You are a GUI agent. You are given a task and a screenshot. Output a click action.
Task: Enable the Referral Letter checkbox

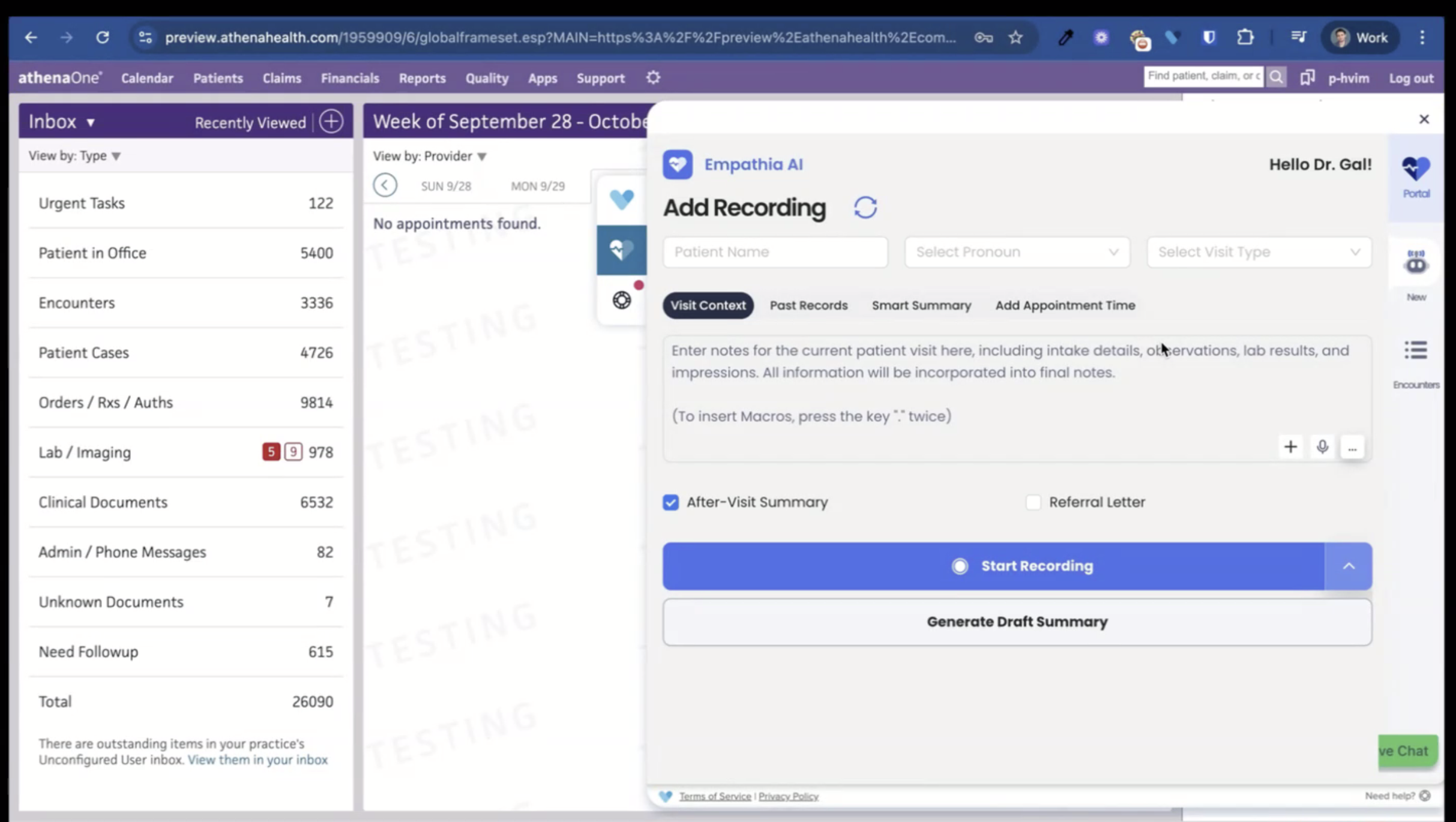1033,502
